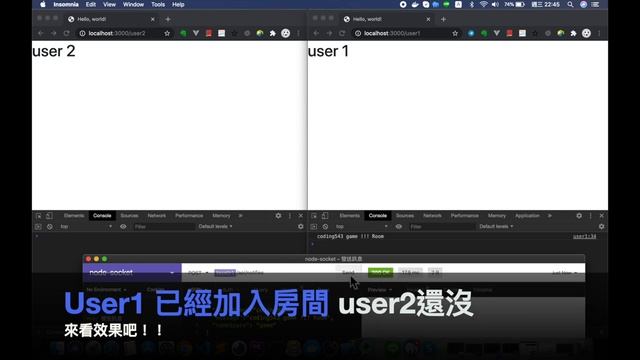Bookmark the localhost:3000/user2 page with star

coord(167,33)
